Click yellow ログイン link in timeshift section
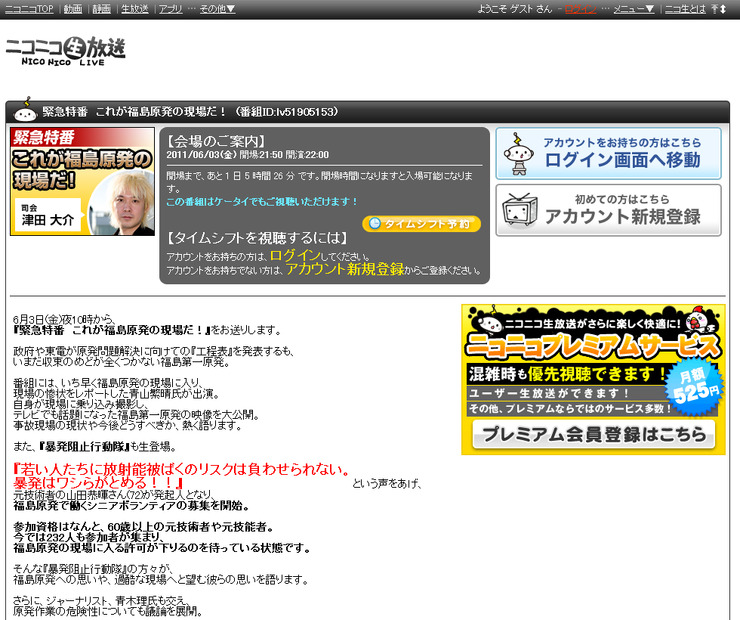The height and width of the screenshot is (620, 740). 295,256
